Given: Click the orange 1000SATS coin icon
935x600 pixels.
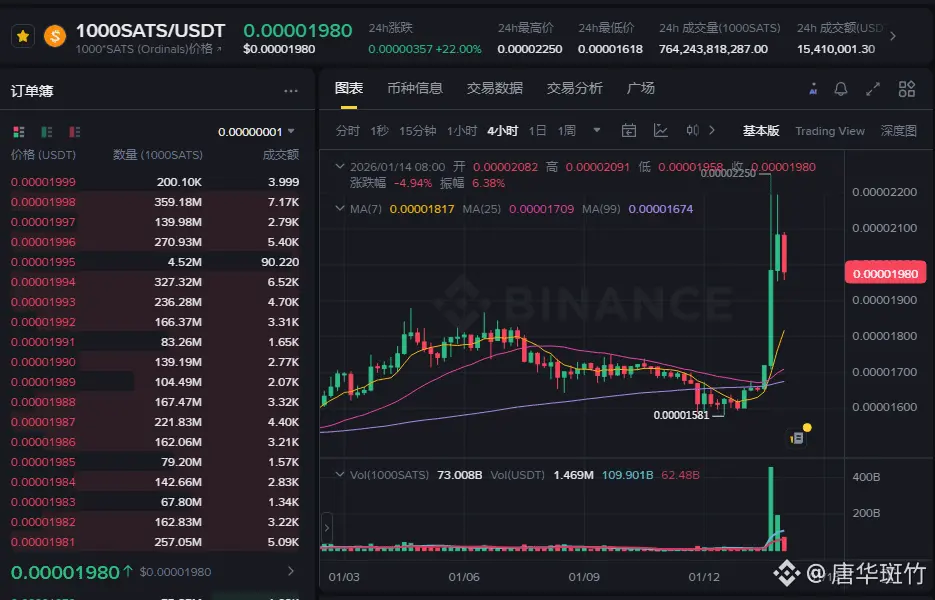Looking at the screenshot, I should tap(55, 36).
